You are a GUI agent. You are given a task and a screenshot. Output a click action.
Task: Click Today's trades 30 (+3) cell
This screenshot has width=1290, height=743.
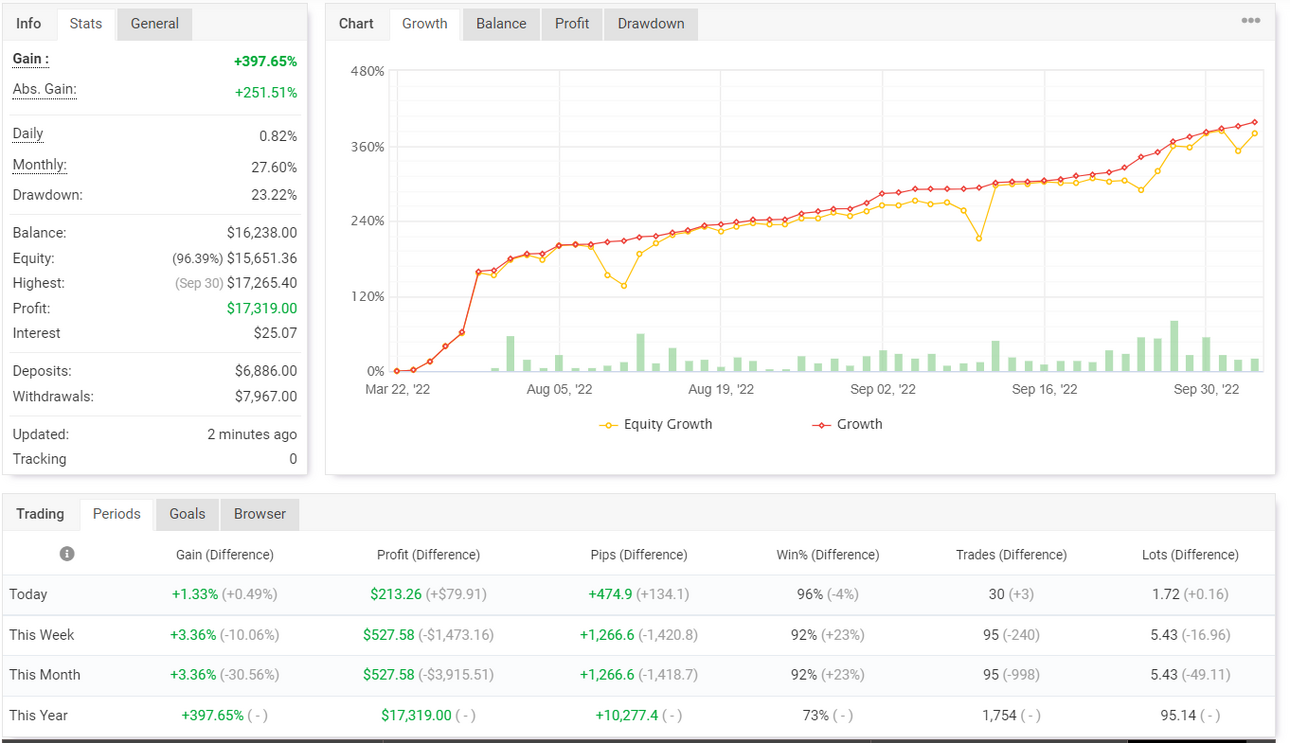(1011, 594)
